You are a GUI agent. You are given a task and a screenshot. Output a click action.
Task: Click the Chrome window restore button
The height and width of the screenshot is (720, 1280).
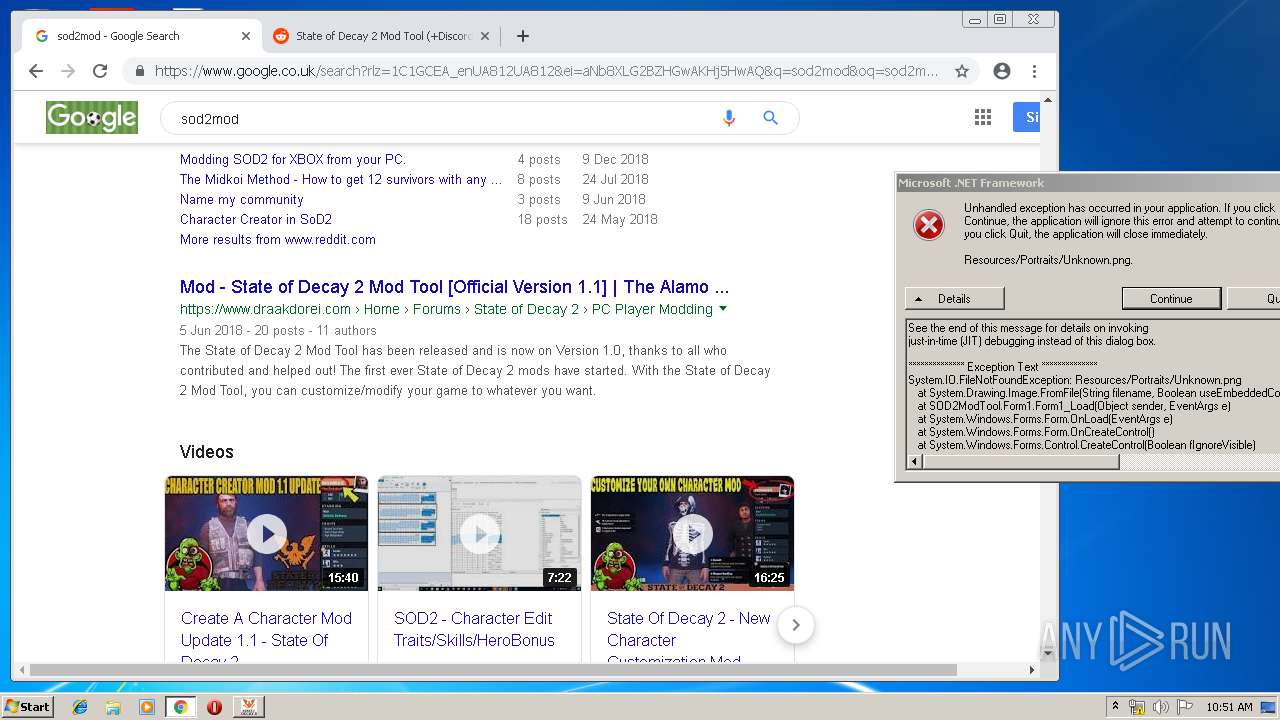999,19
